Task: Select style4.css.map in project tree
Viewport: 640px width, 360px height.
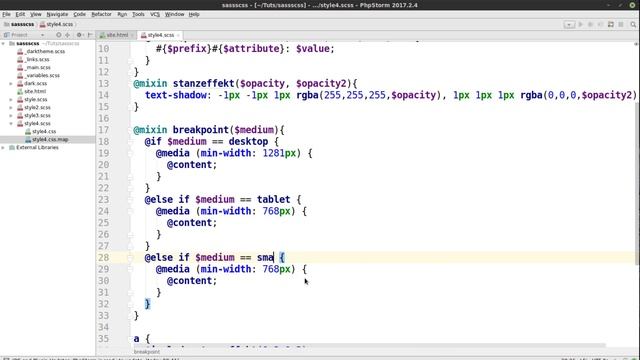Action: pyautogui.click(x=50, y=140)
